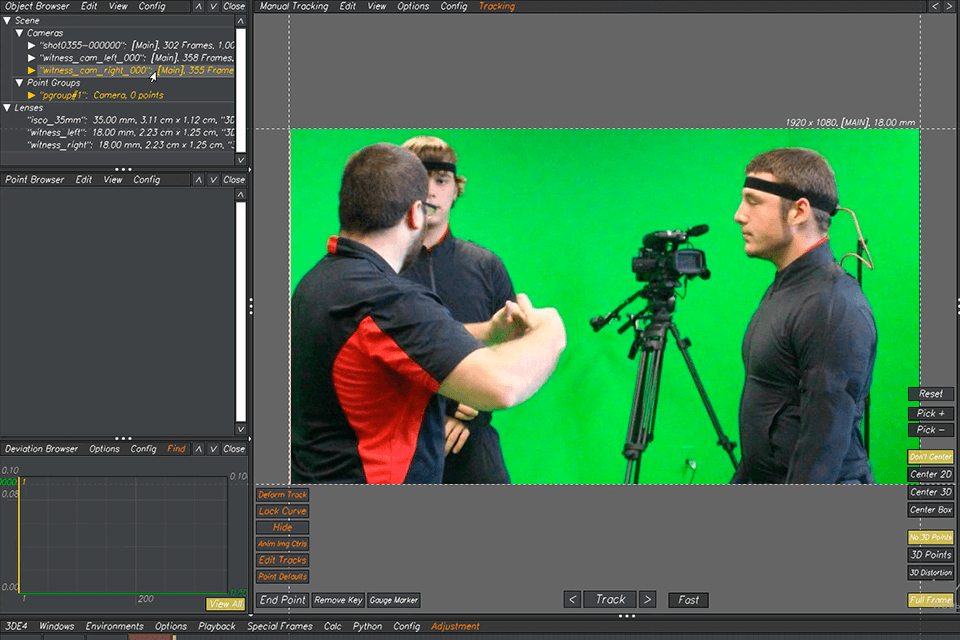Enable Lock Curve for the tracking curve
Screen dimensions: 960x640
click(x=282, y=510)
